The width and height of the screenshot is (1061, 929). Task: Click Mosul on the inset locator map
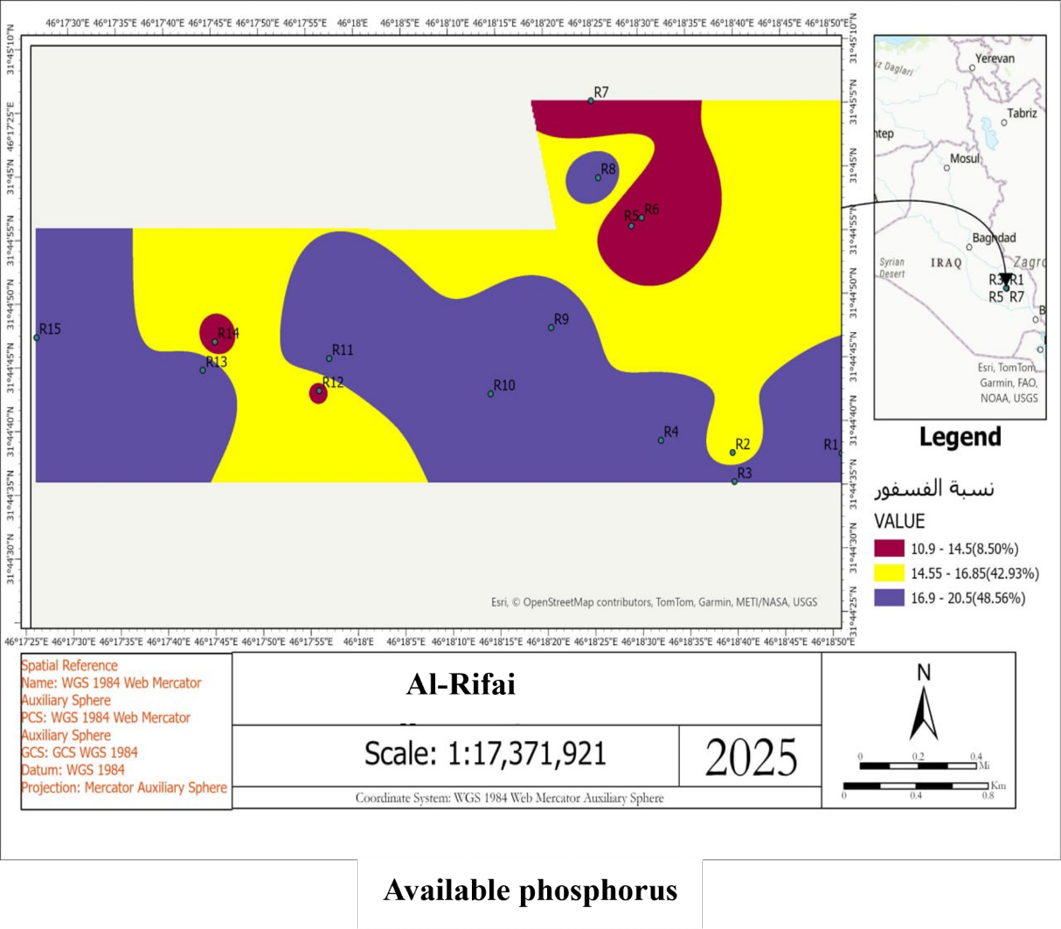pyautogui.click(x=965, y=158)
